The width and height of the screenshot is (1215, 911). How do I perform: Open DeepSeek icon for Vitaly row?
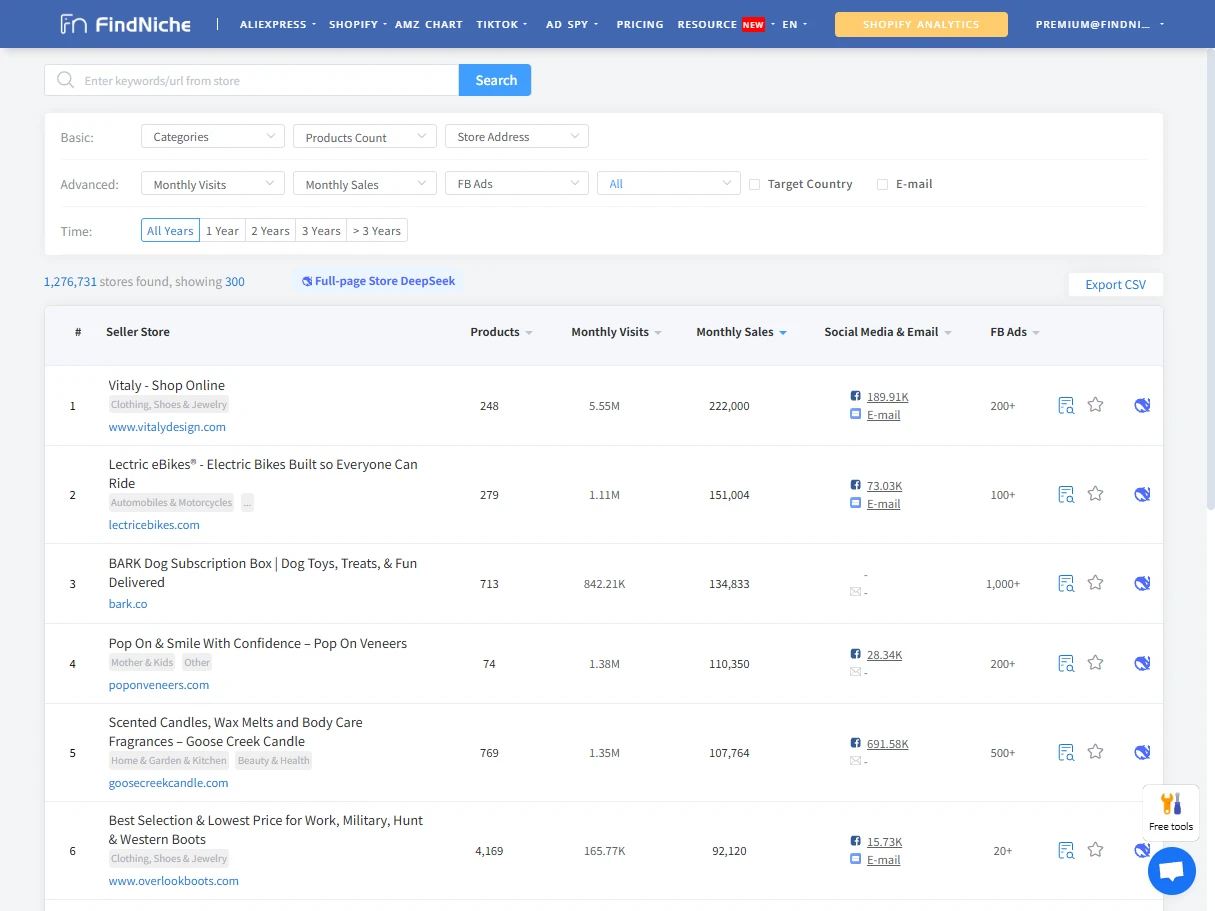[1142, 405]
